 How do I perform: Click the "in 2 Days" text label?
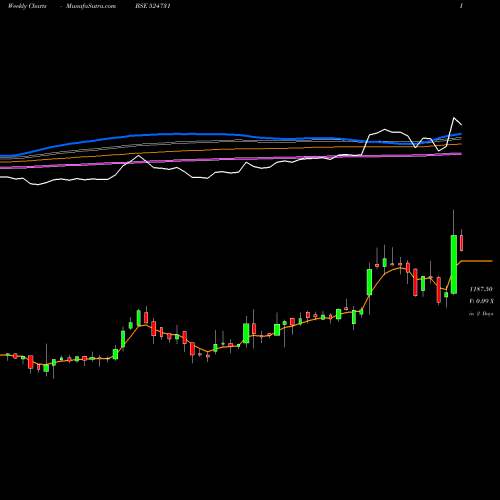(x=481, y=314)
